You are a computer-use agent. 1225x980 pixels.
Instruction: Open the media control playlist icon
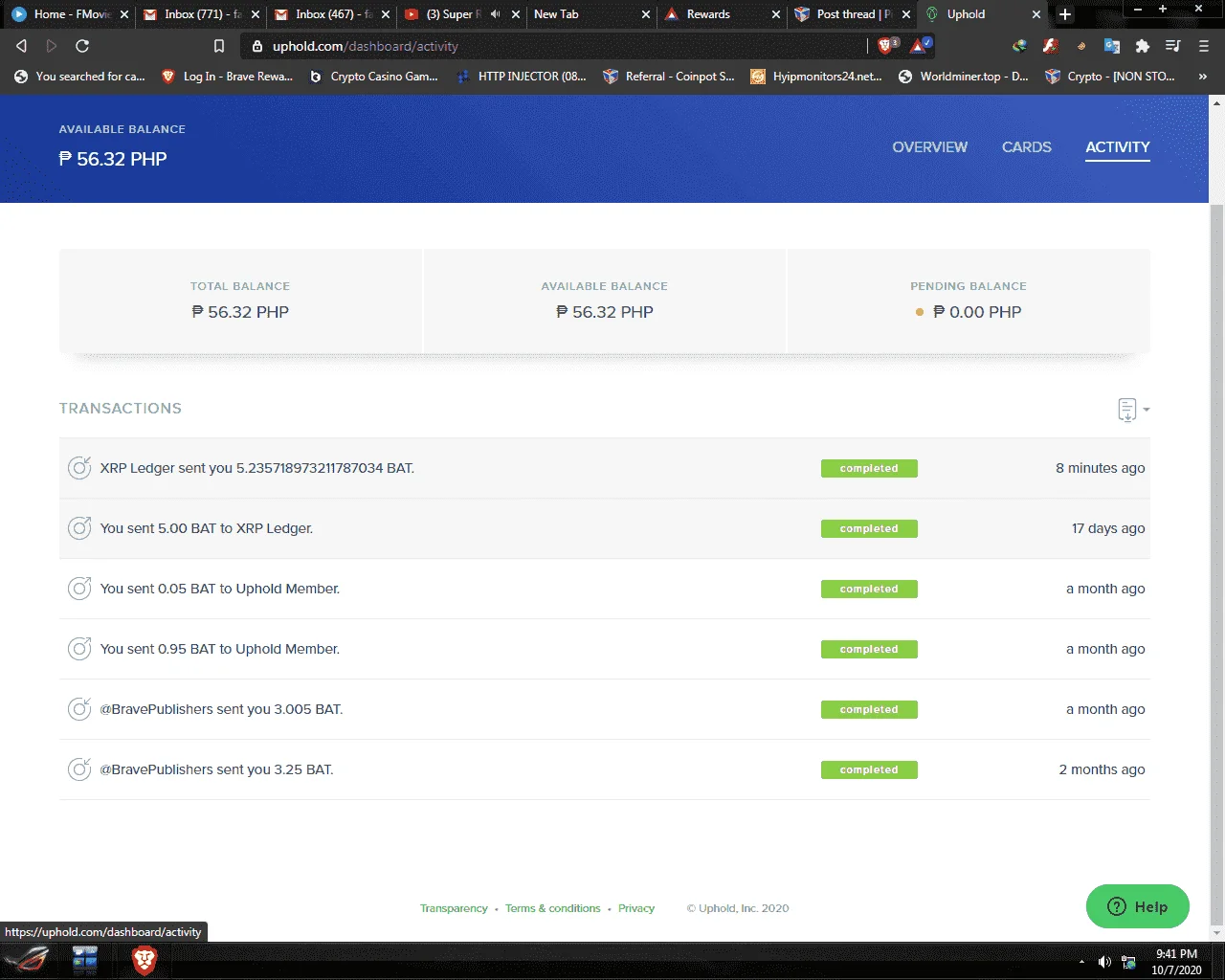pos(1172,46)
